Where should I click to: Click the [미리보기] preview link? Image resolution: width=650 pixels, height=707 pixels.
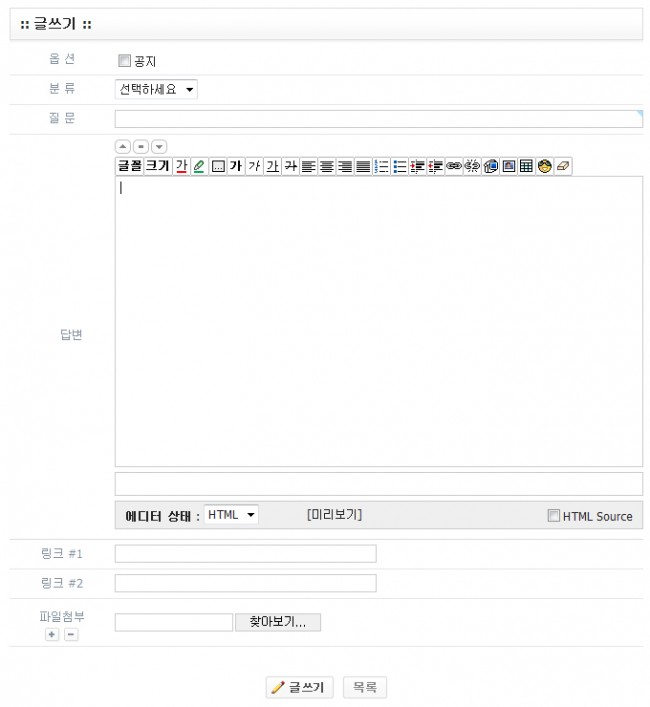(x=334, y=514)
